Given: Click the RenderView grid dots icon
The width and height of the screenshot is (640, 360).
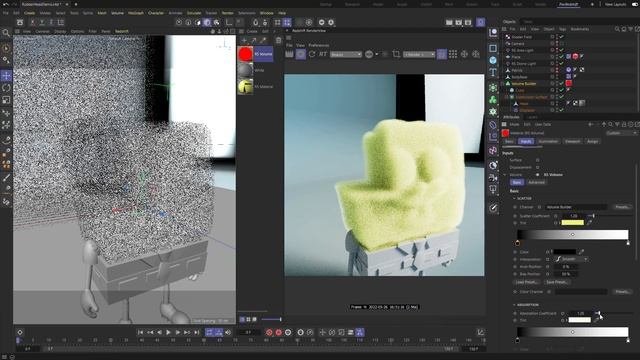Looking at the screenshot, I should pos(453,54).
